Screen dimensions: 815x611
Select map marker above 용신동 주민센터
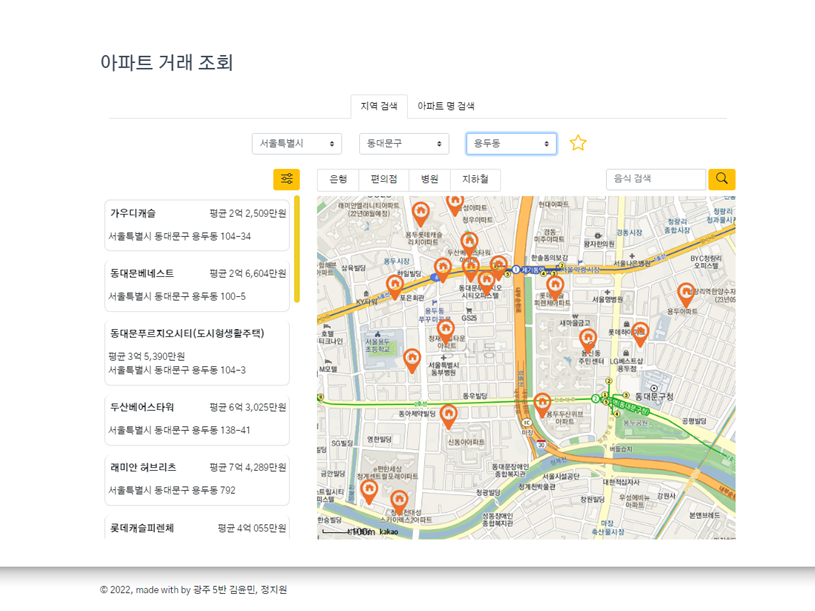tap(588, 341)
